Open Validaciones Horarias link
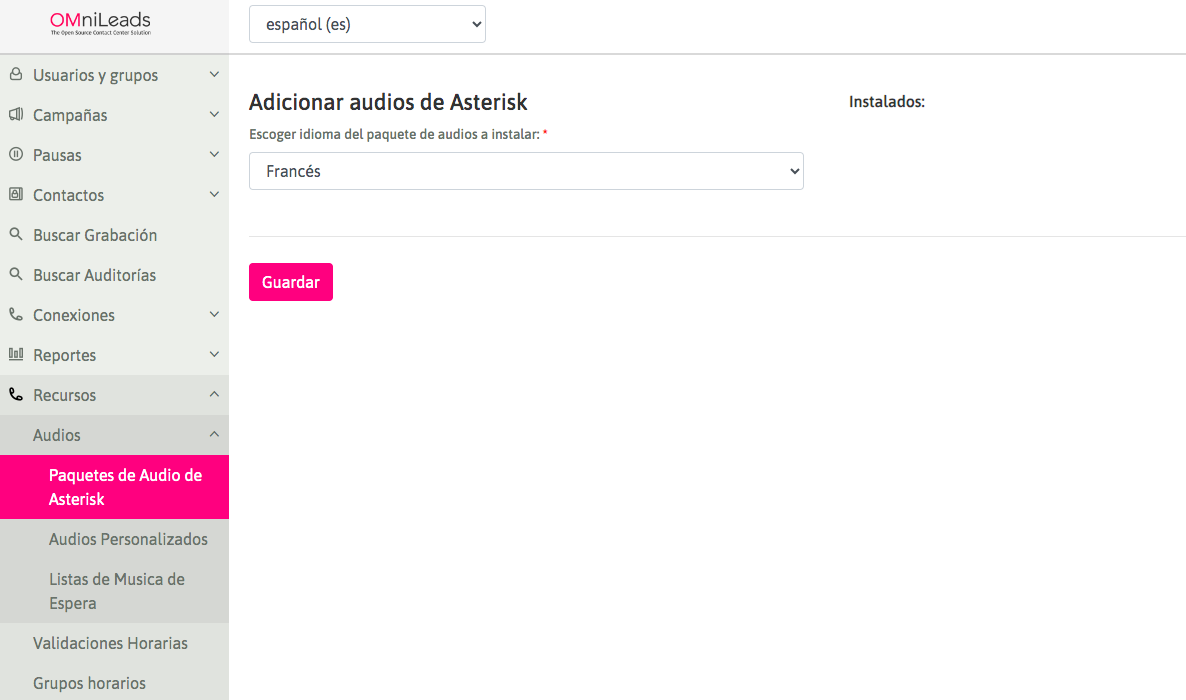1186x700 pixels. click(x=110, y=643)
